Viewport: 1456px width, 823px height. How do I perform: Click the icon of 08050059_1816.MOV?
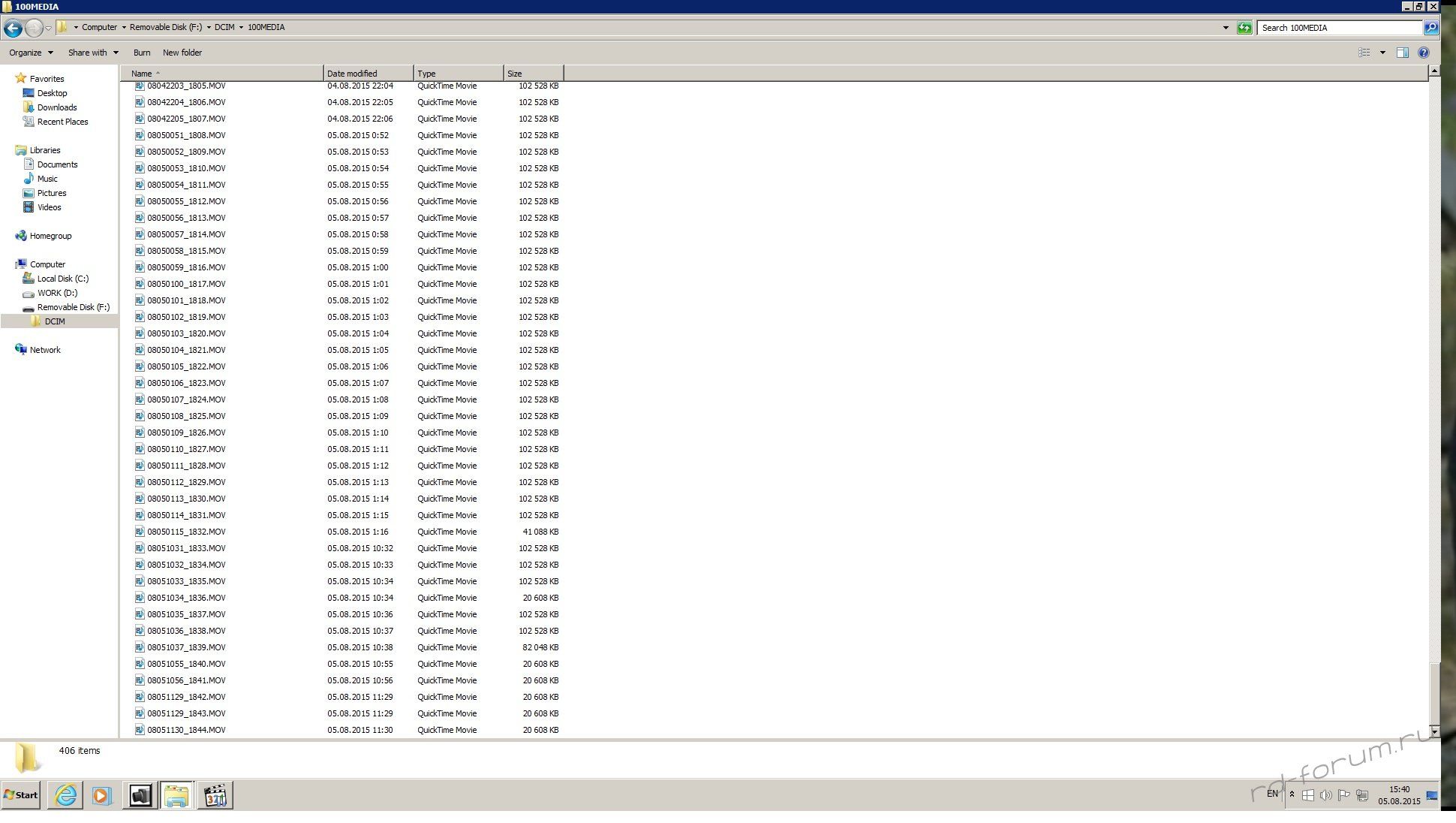tap(140, 267)
